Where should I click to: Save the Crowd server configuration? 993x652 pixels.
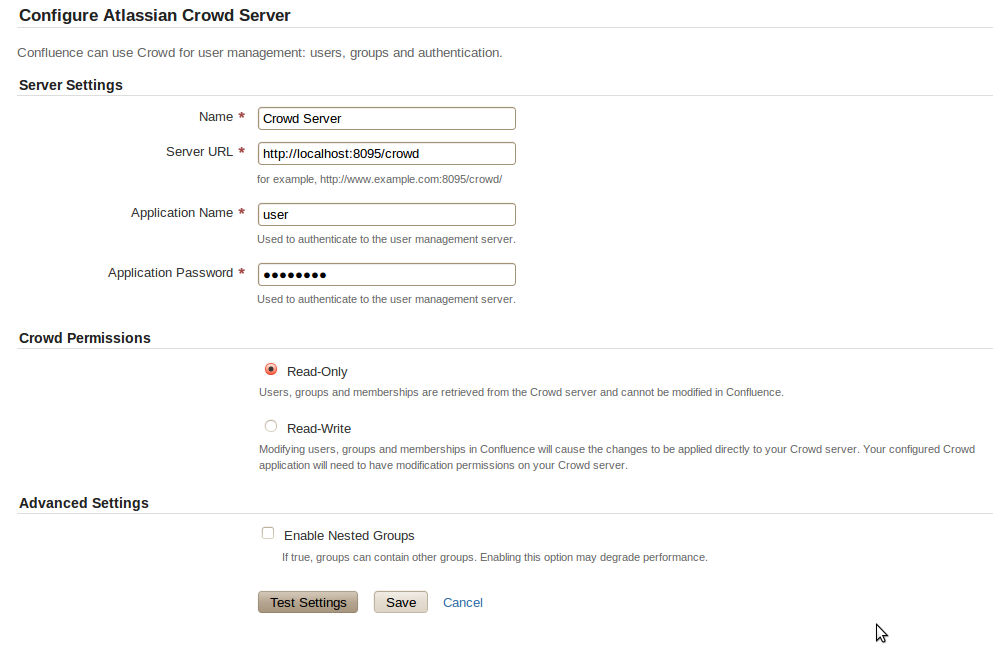coord(401,602)
